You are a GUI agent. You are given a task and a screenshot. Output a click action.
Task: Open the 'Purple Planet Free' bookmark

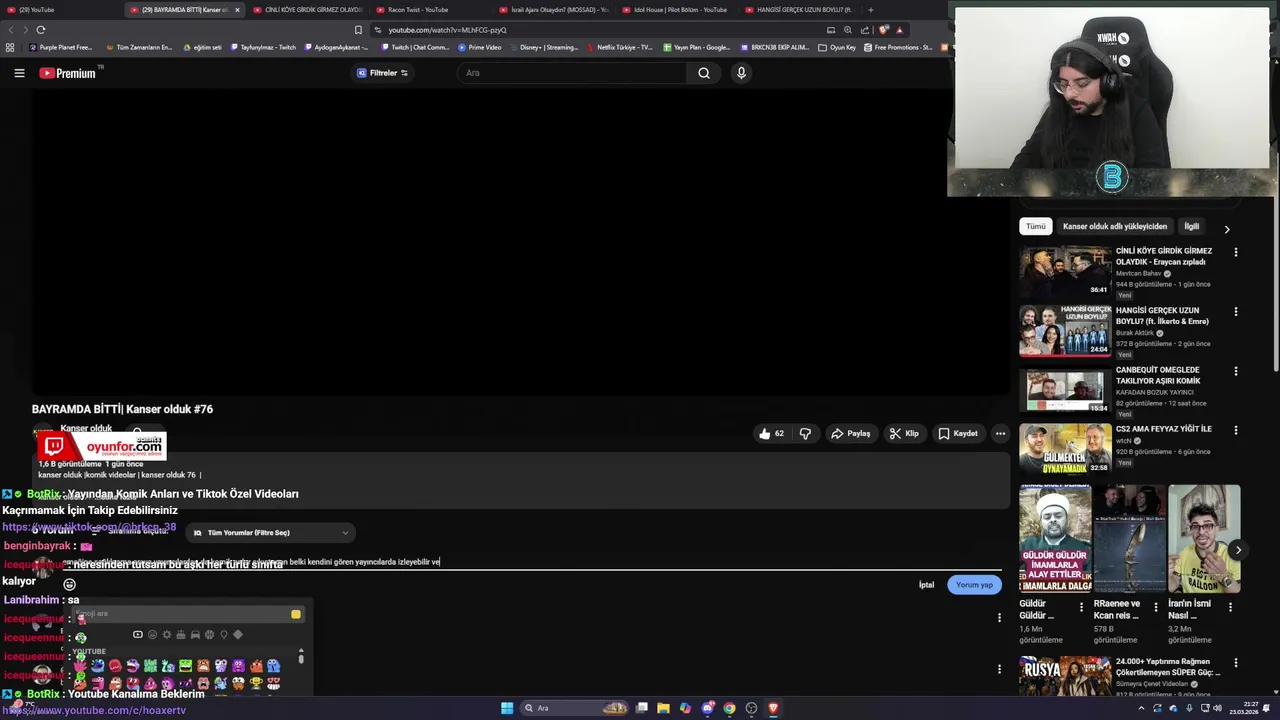[60, 47]
